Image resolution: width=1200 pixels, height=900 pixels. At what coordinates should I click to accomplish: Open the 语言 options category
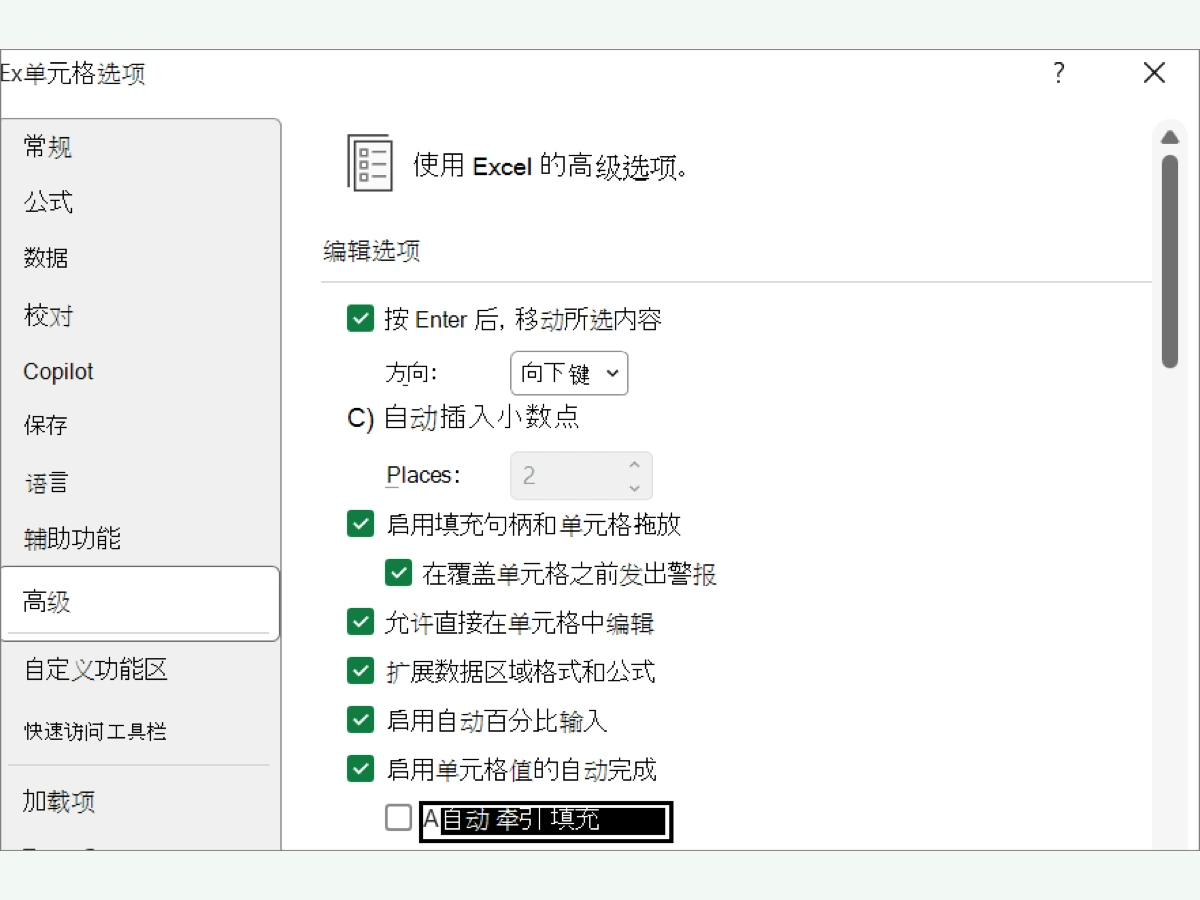140,484
